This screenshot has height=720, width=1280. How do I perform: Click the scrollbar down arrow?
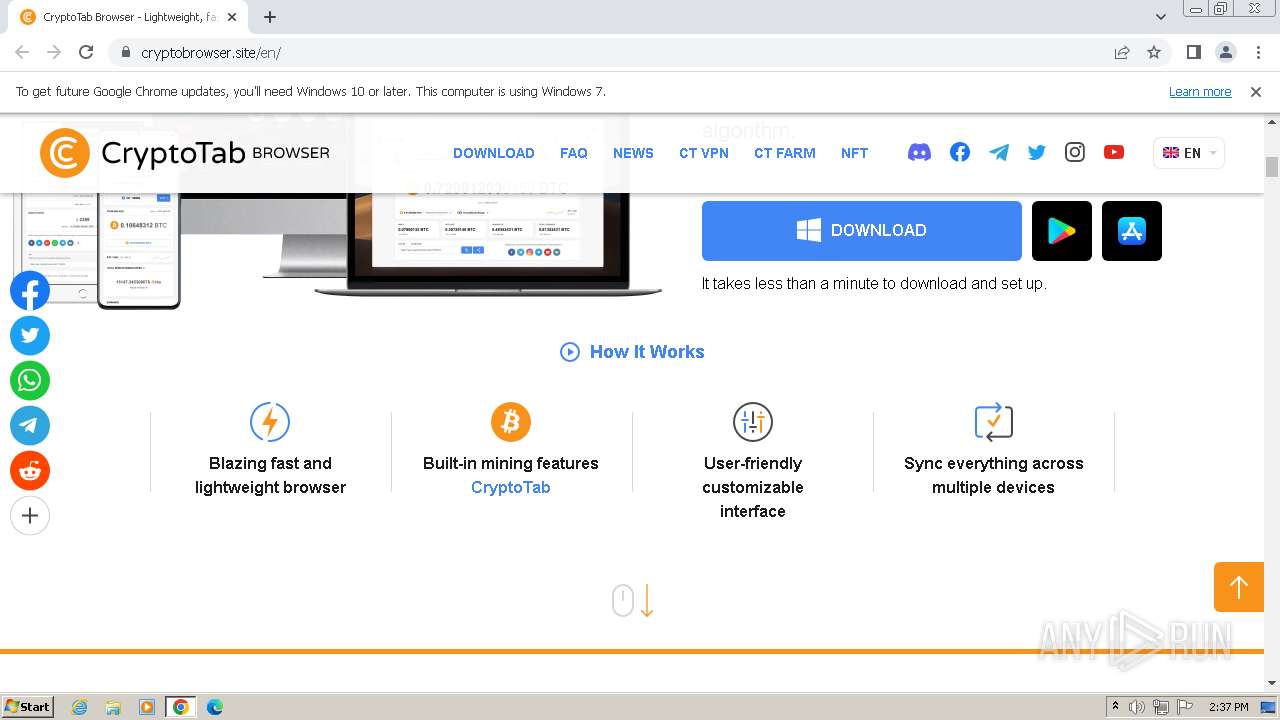[1272, 684]
